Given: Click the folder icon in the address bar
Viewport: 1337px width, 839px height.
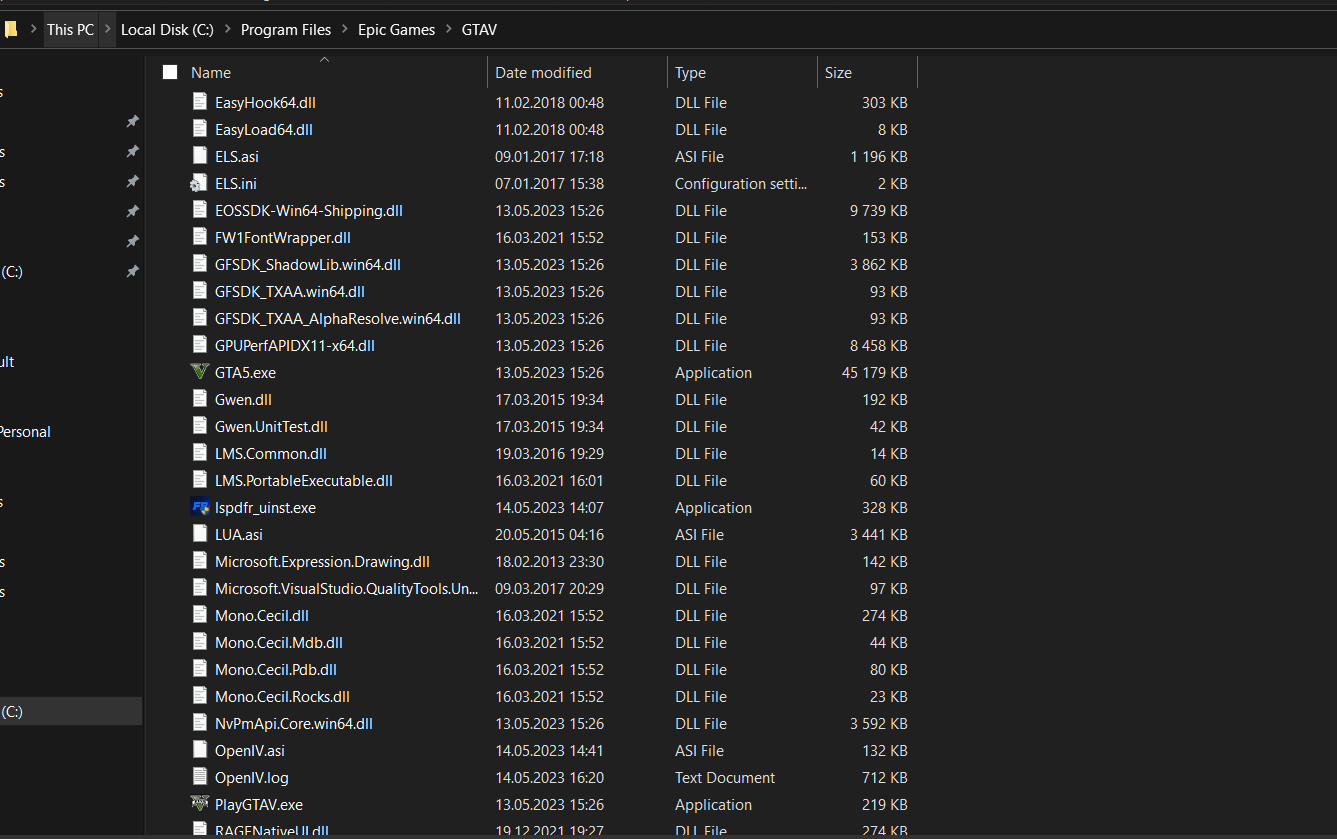Looking at the screenshot, I should [10, 29].
